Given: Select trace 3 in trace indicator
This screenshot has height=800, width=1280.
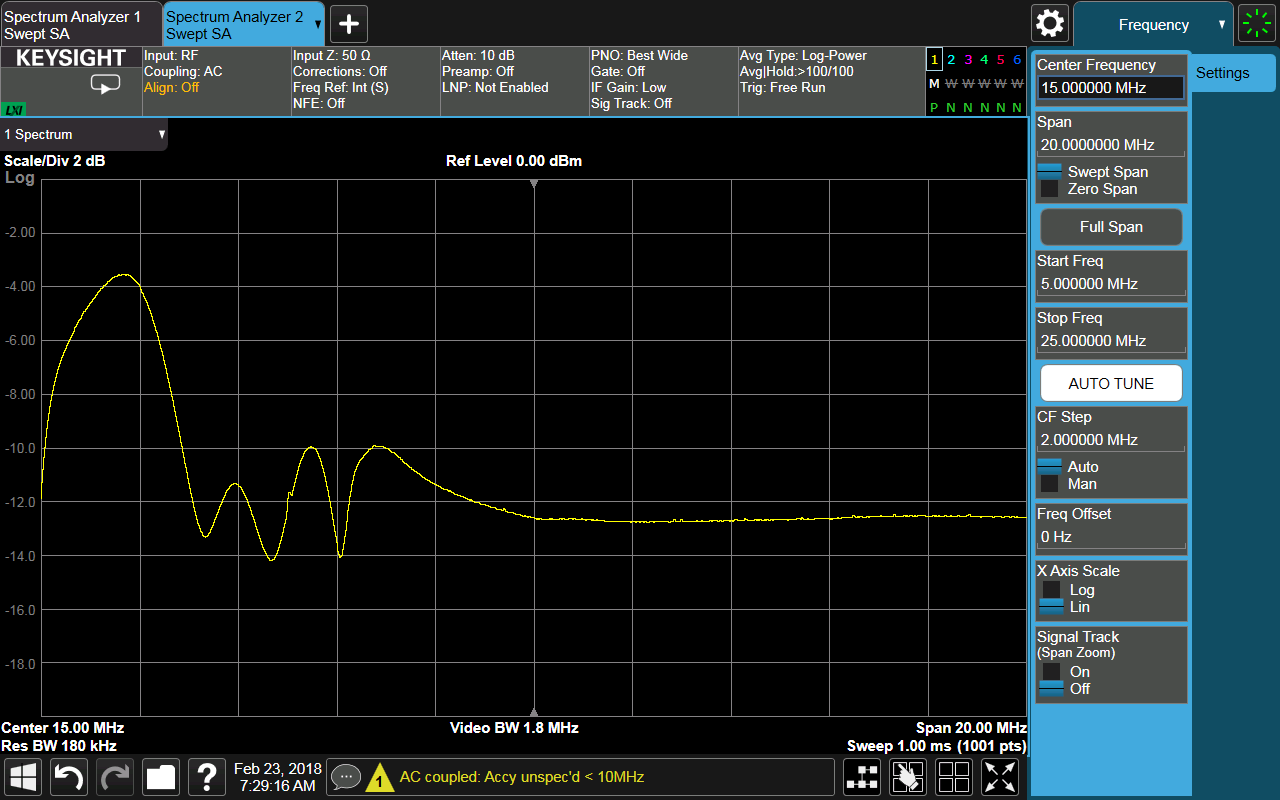Looking at the screenshot, I should coord(968,60).
